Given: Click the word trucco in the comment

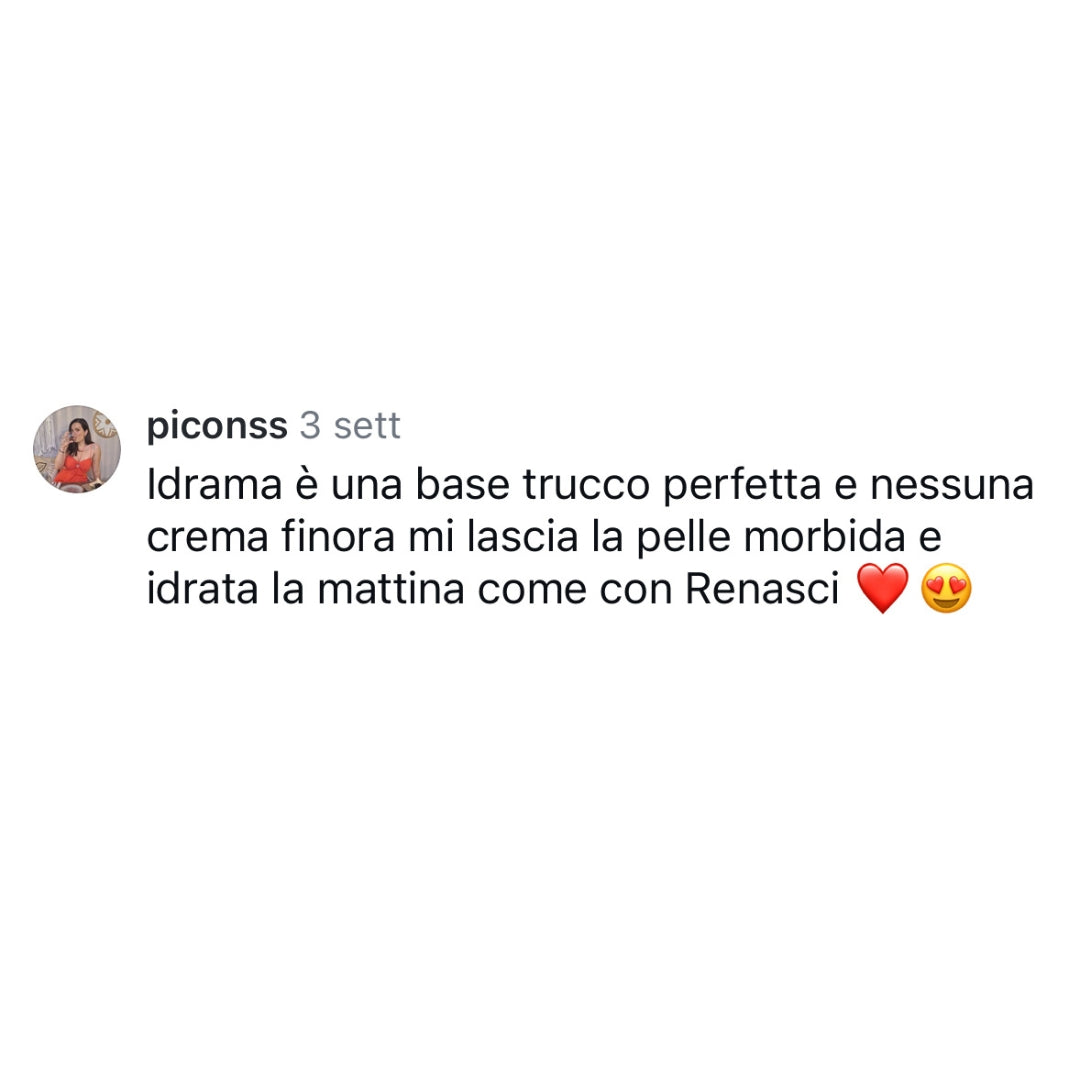Looking at the screenshot, I should click(586, 485).
